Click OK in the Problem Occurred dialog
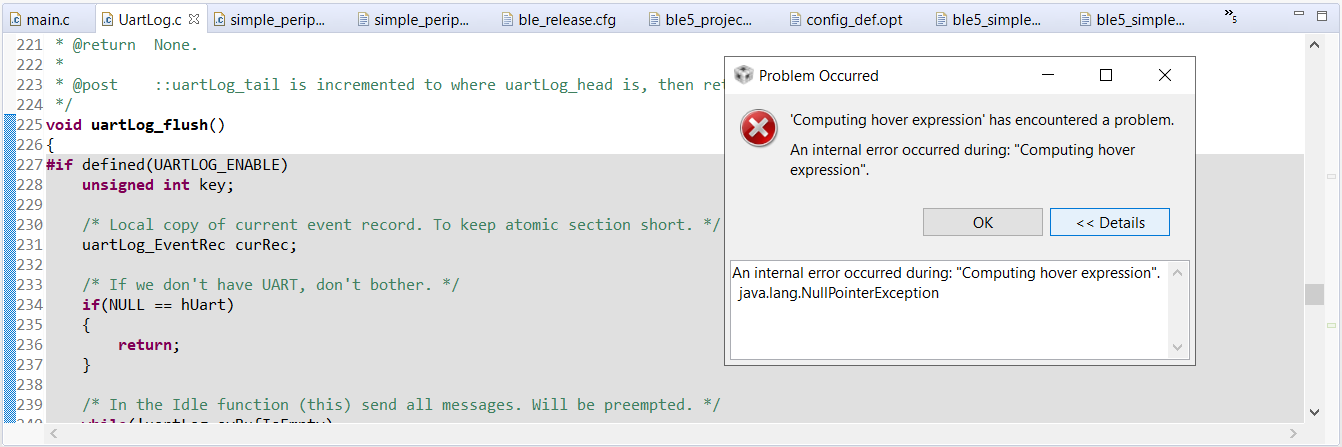Screen dimensions: 1342x447 pos(983,222)
